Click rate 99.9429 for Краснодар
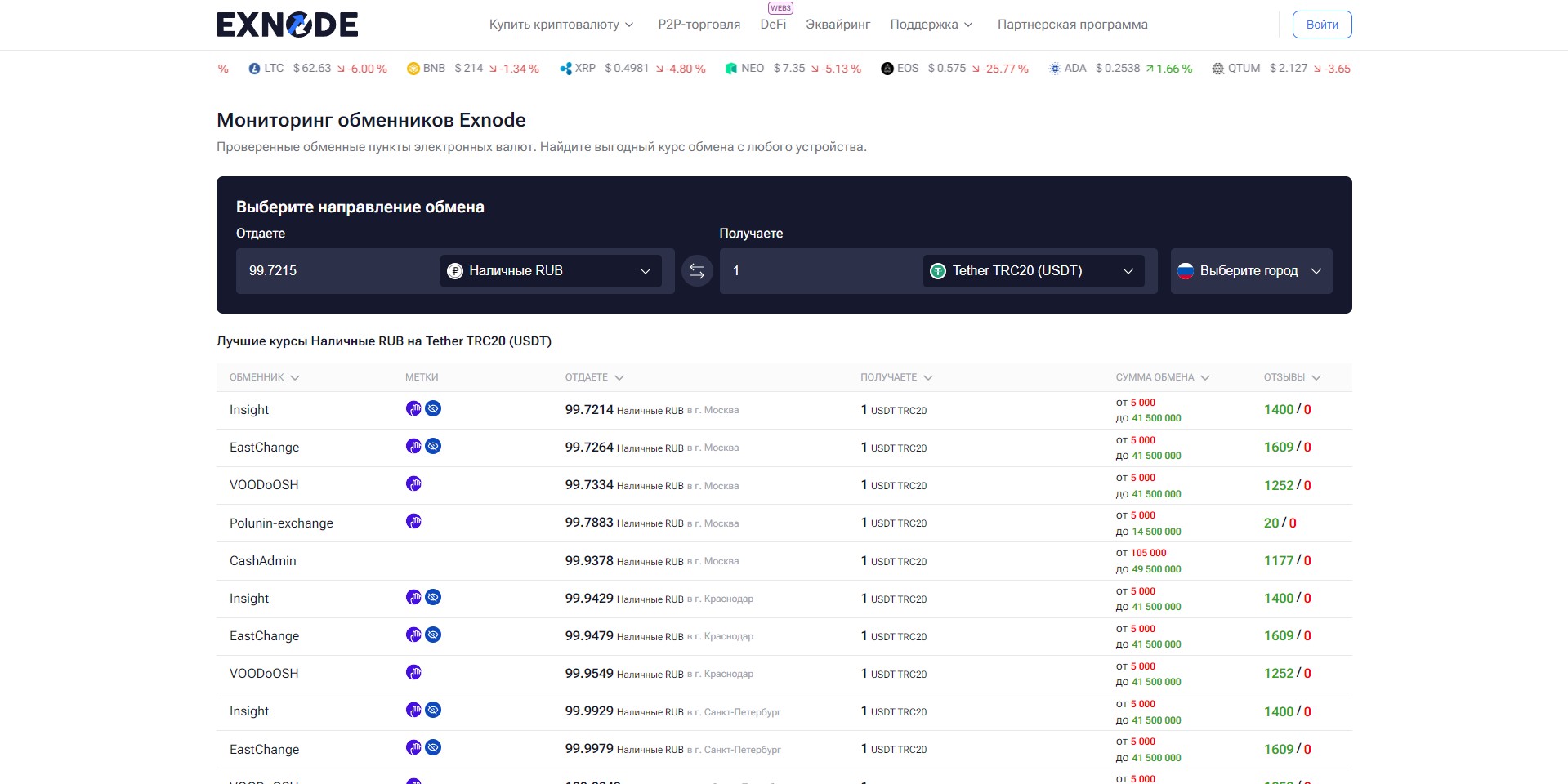Viewport: 1568px width, 784px height. point(589,599)
